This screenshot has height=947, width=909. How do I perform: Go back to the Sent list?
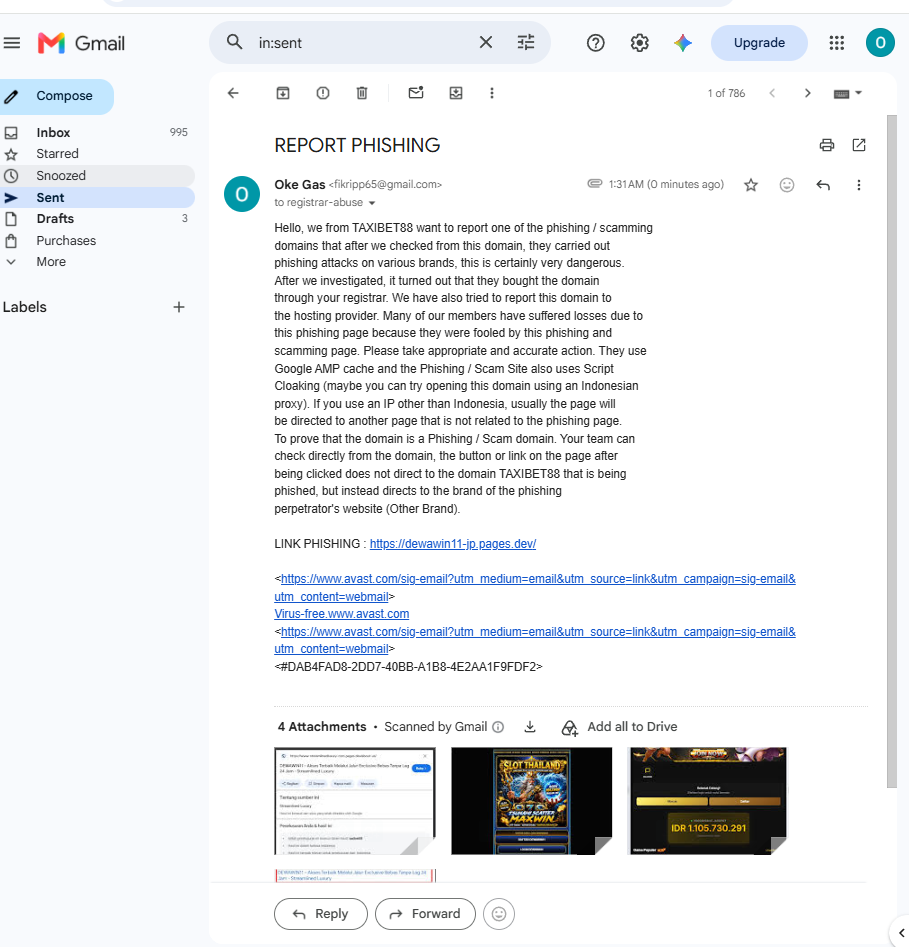pos(233,93)
